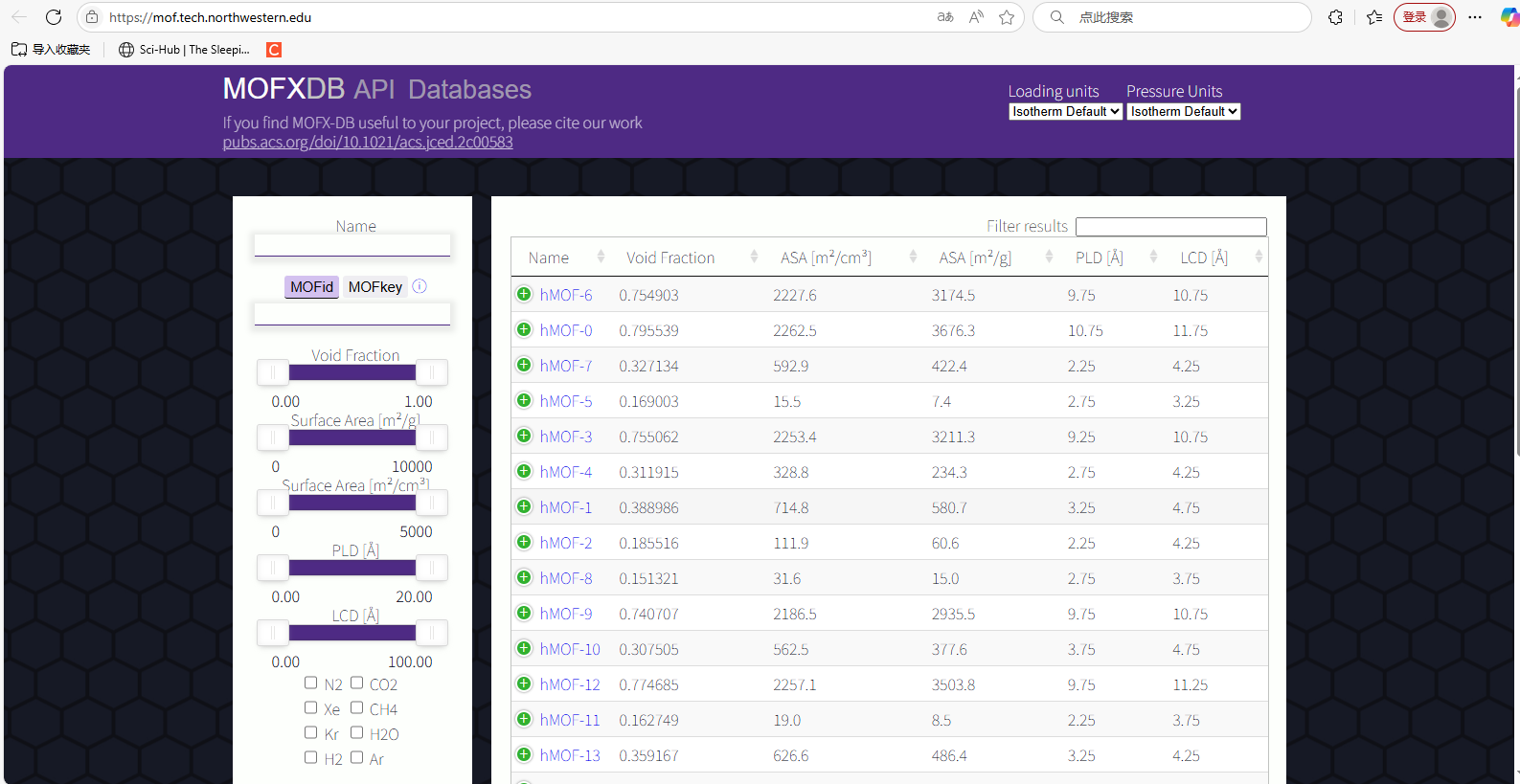Open the hMOF-13 entry link
This screenshot has height=784, width=1520.
(x=570, y=755)
